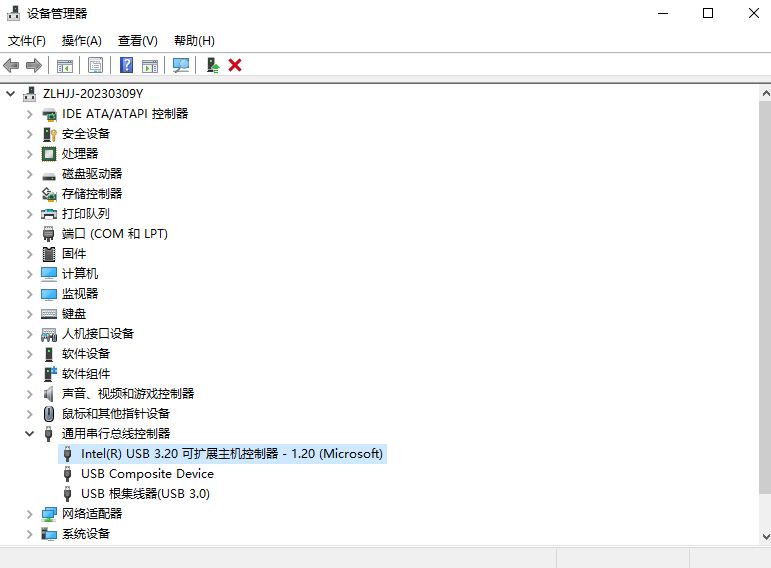Close the 设备管理器 window
The height and width of the screenshot is (568, 771).
[x=754, y=13]
